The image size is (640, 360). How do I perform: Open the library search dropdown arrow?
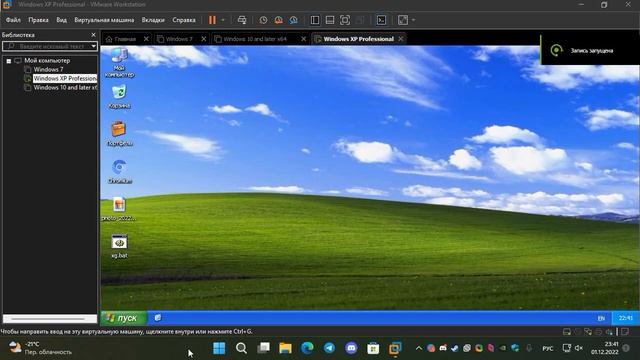coord(94,47)
